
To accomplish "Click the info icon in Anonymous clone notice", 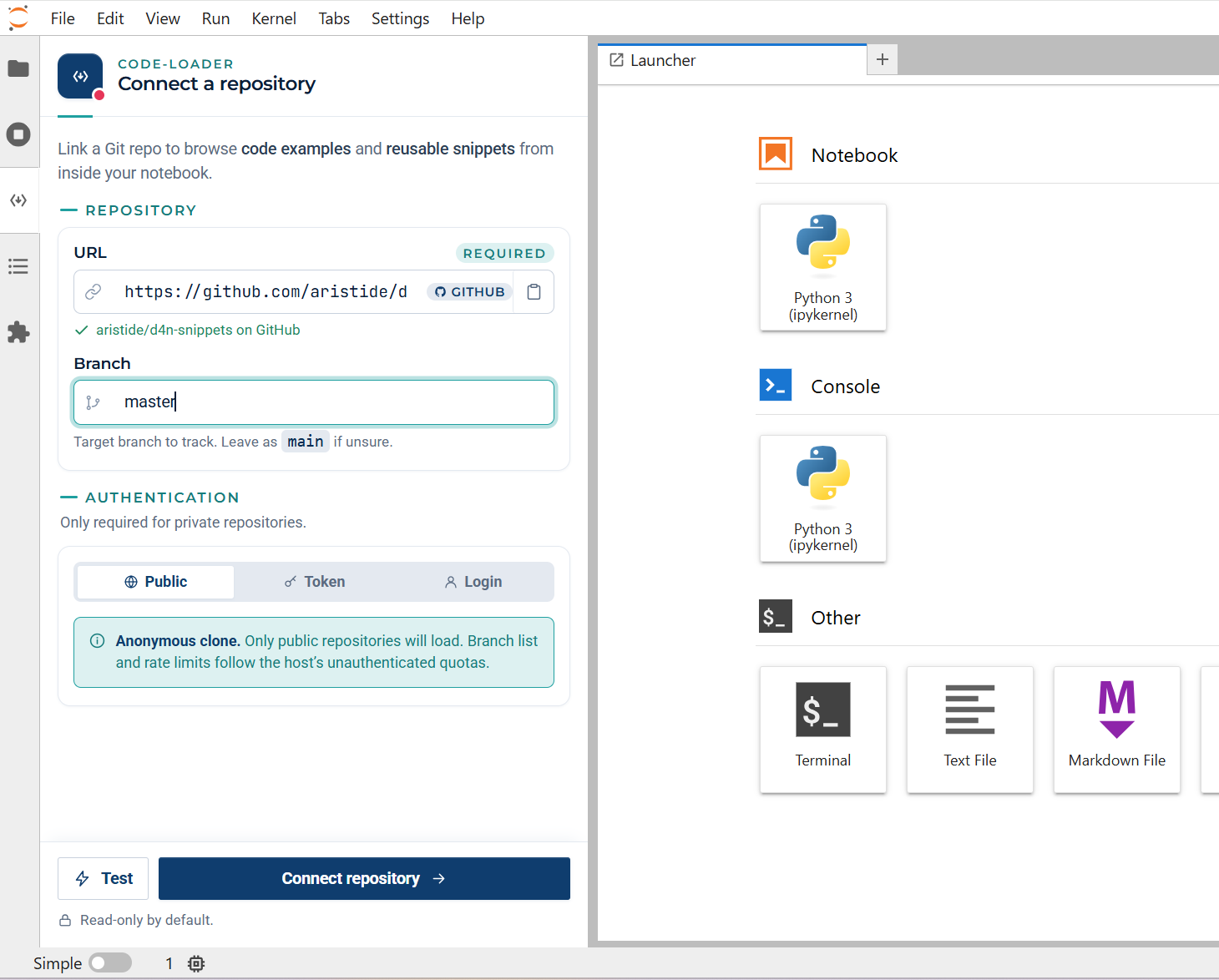I will point(98,641).
